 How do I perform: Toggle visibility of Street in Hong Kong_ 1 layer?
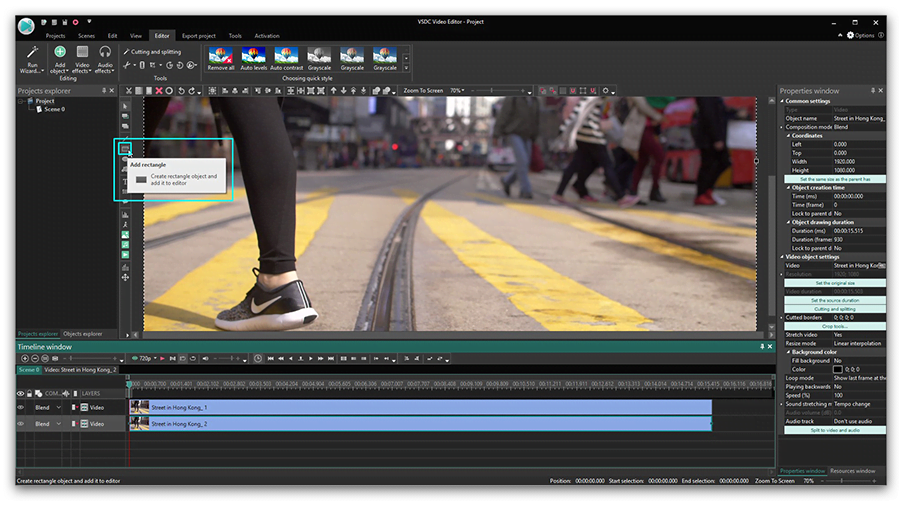coord(21,407)
